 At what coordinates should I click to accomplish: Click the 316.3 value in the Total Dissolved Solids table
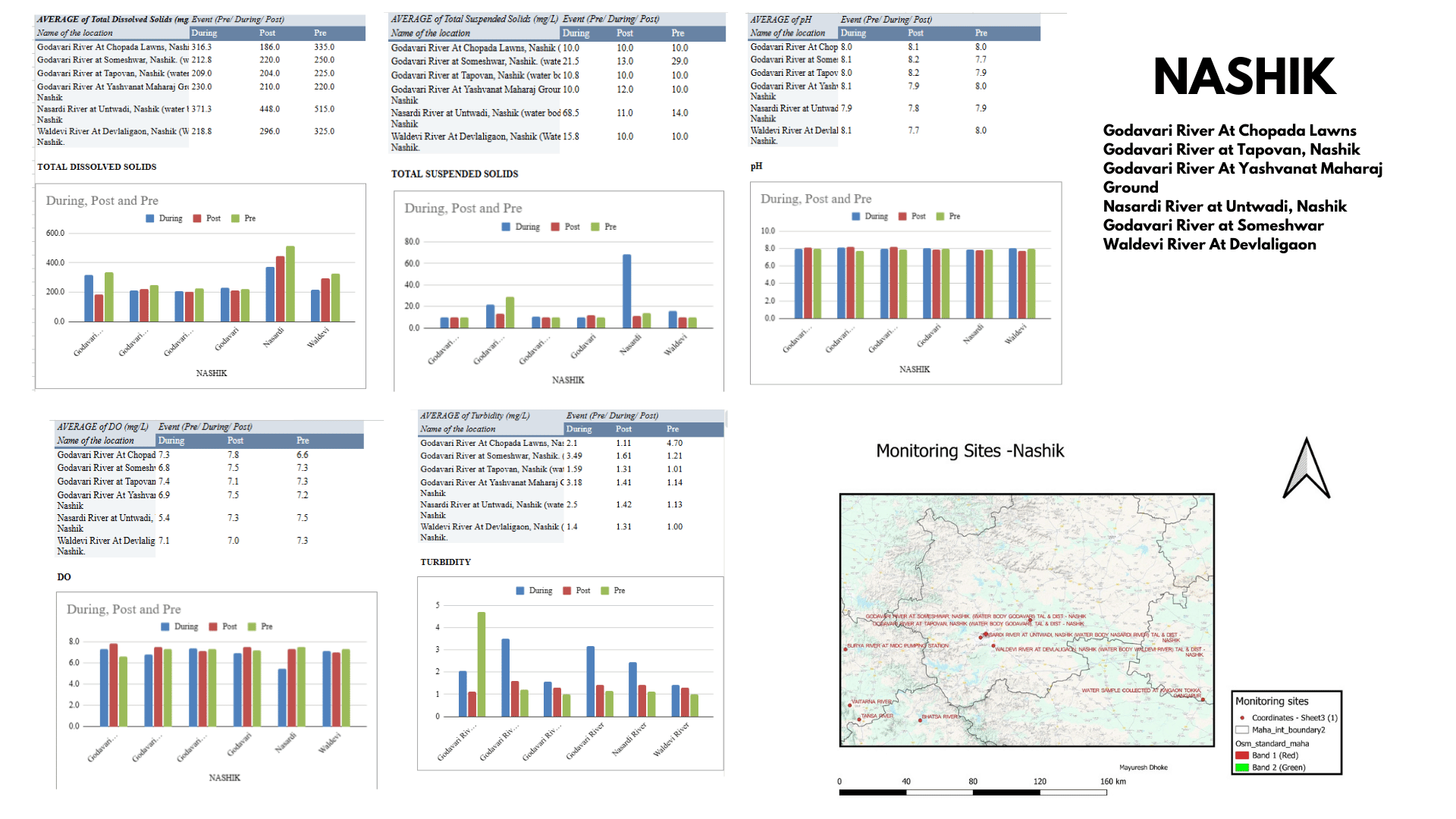coord(202,47)
